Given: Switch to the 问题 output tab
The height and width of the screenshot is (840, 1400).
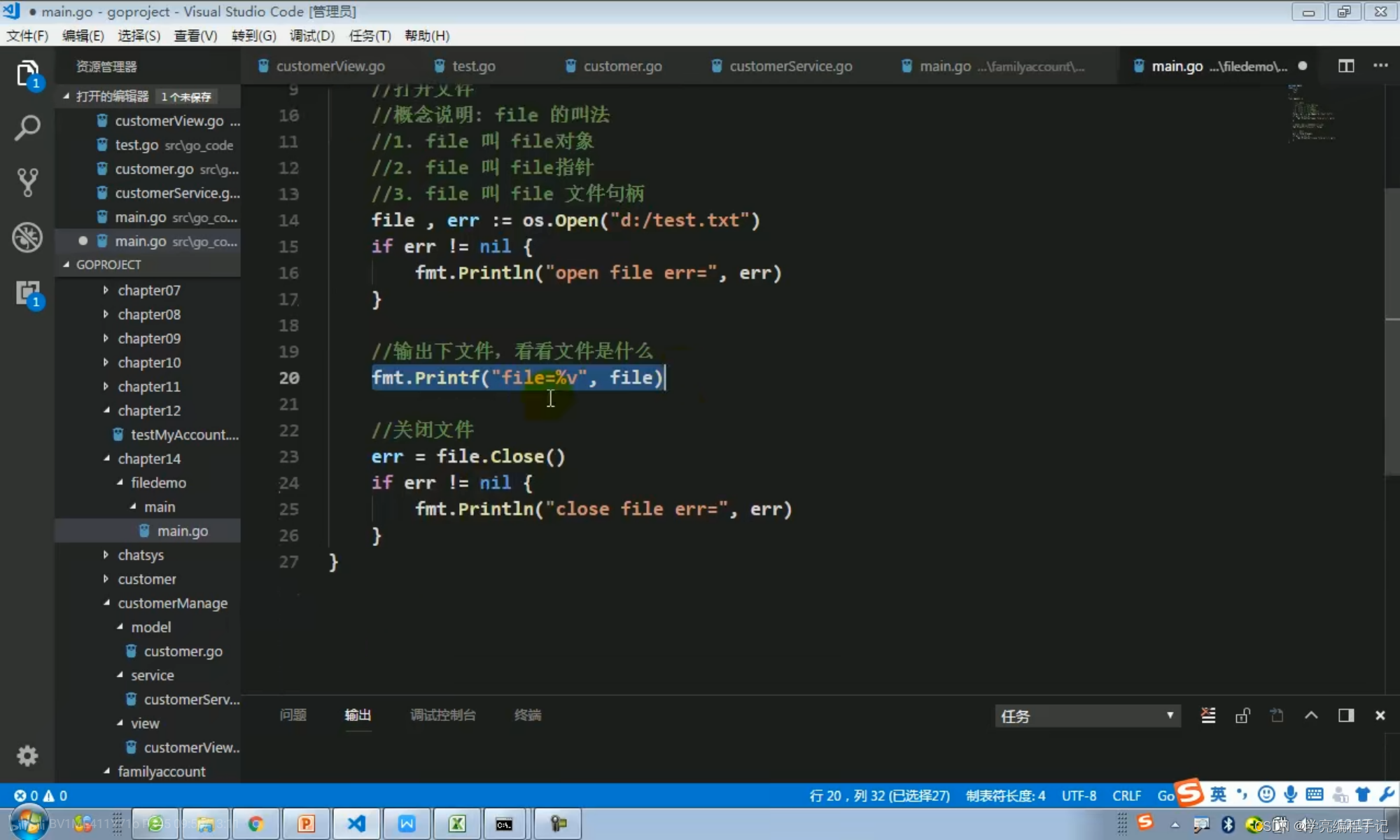Looking at the screenshot, I should click(293, 714).
